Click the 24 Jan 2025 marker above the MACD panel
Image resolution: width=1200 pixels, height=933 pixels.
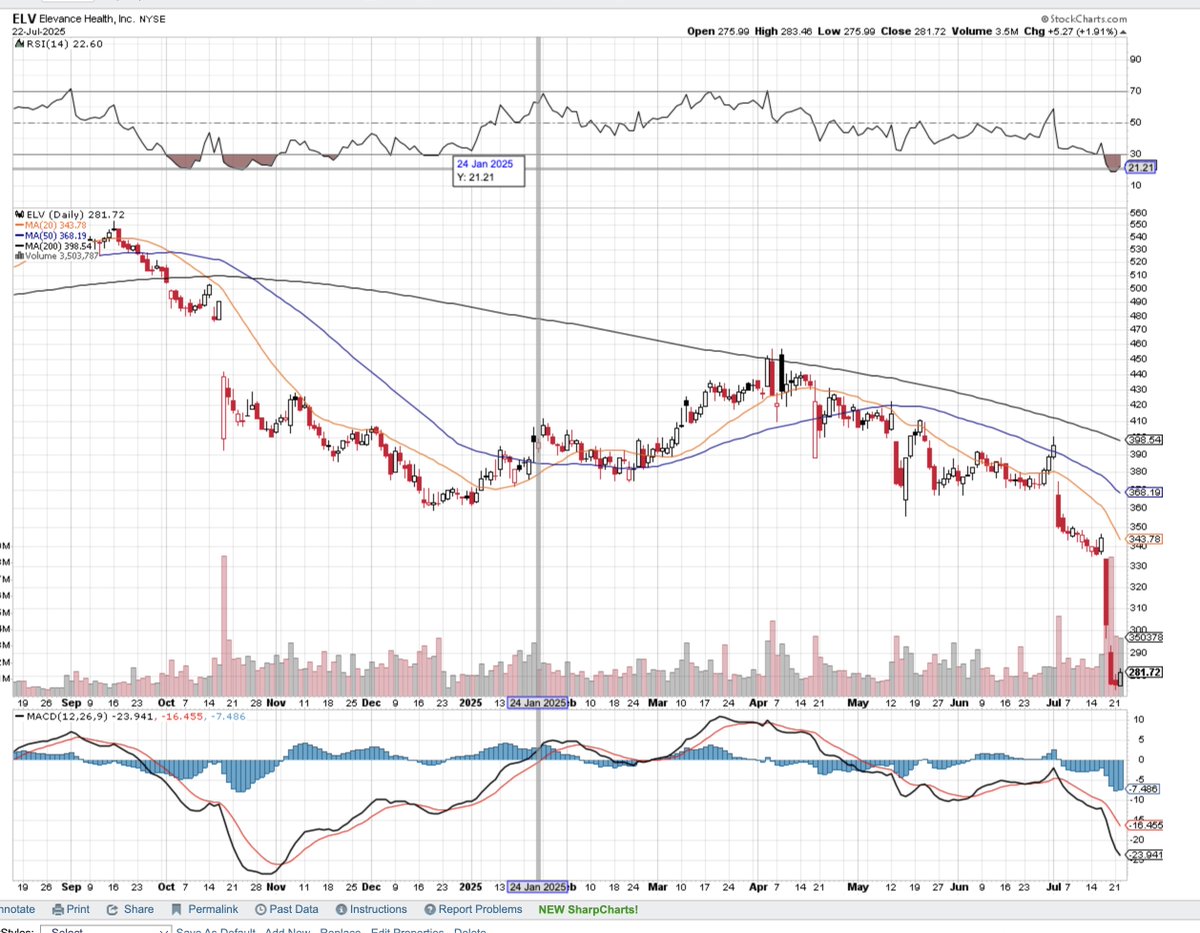point(538,702)
